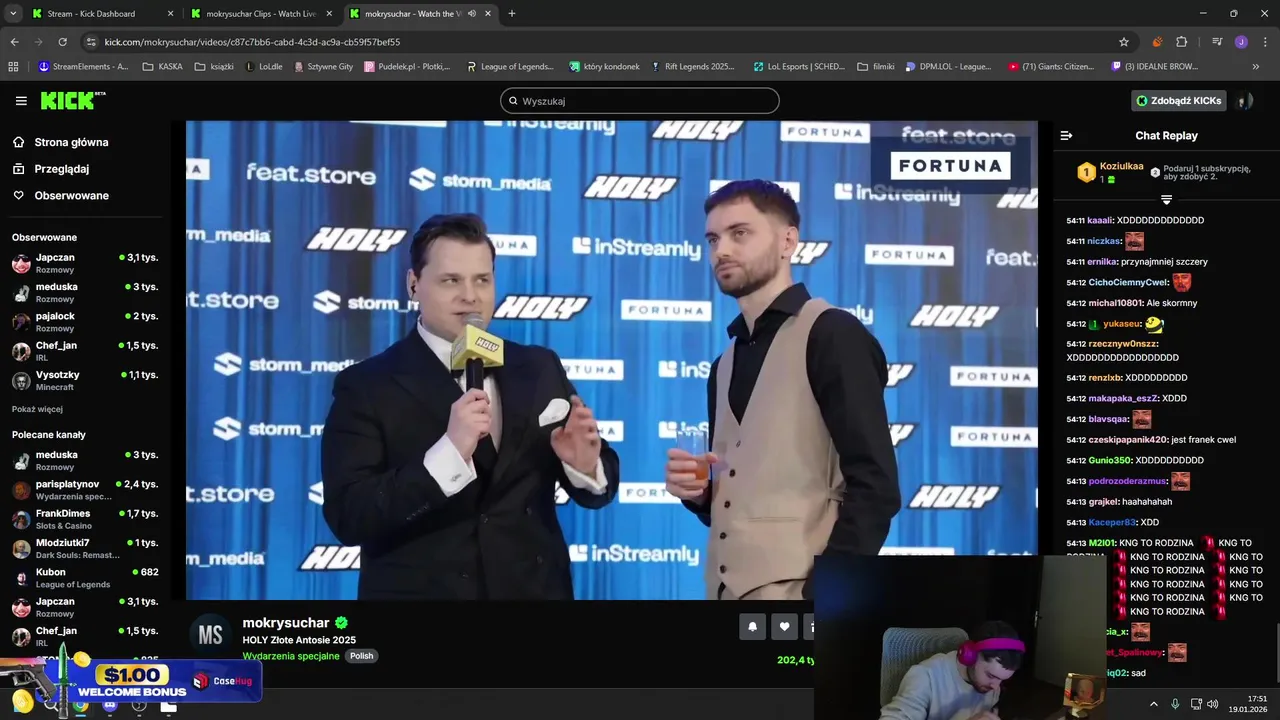This screenshot has height=720, width=1280.
Task: Close the Stream - Kick Dashboard tab
Action: coord(170,14)
